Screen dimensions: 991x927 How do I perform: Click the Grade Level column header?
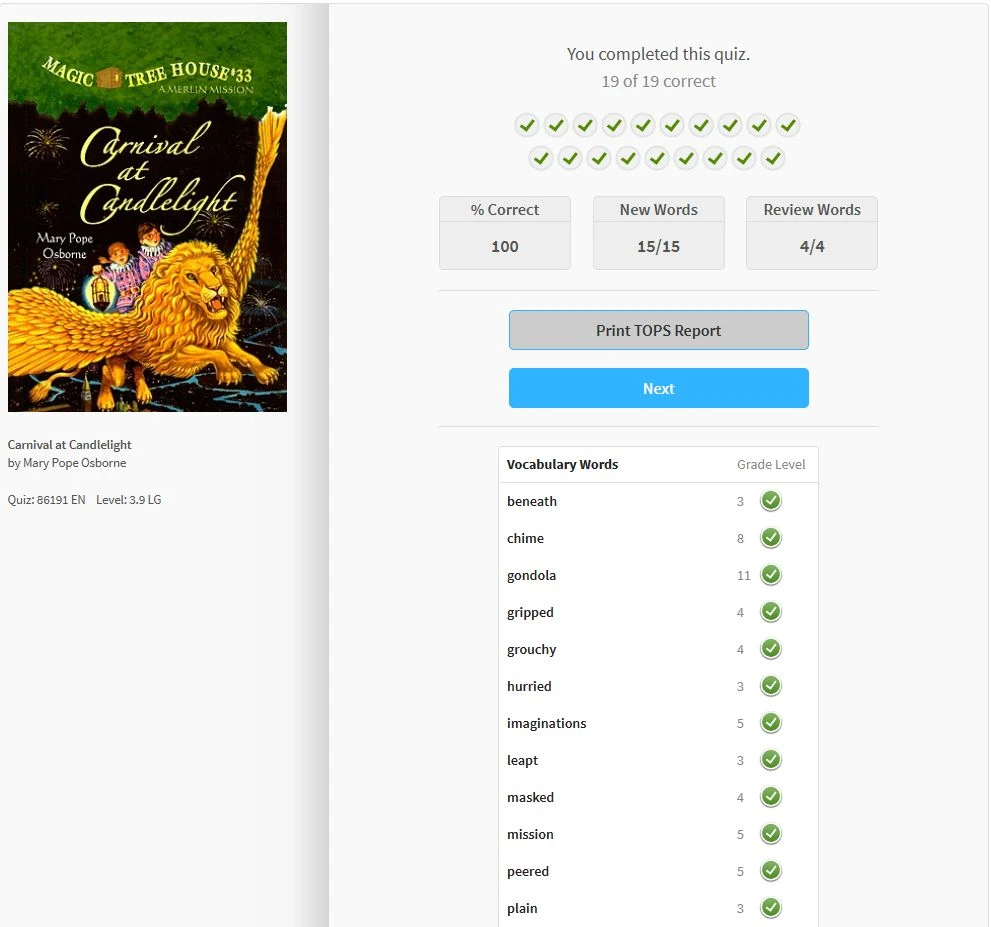770,464
